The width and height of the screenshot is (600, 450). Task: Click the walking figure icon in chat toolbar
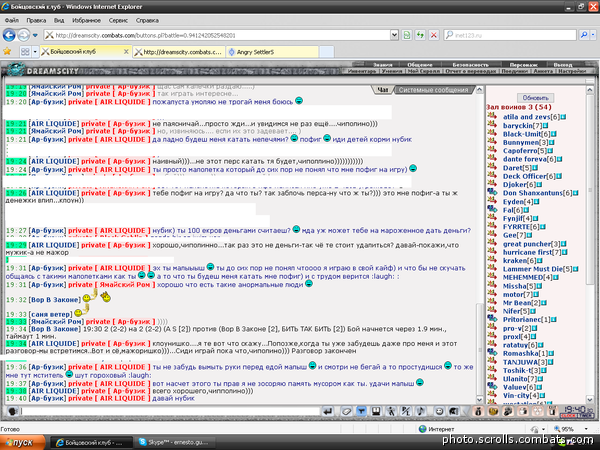pyautogui.click(x=391, y=411)
